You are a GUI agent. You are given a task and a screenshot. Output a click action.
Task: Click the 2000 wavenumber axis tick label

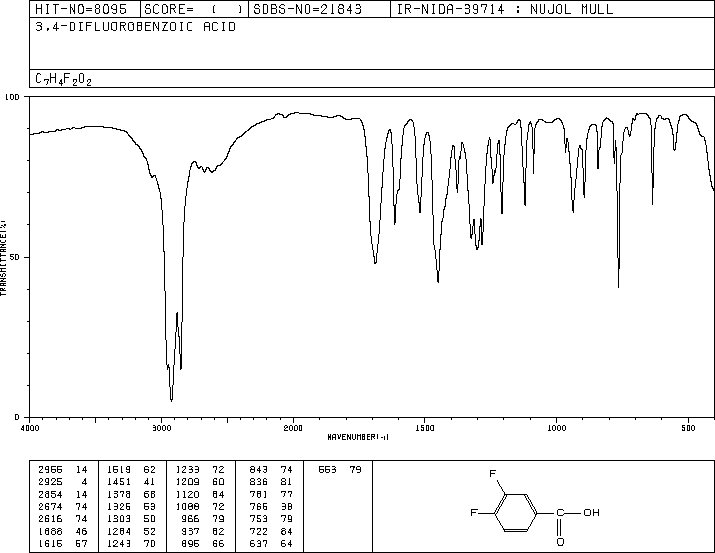[293, 428]
